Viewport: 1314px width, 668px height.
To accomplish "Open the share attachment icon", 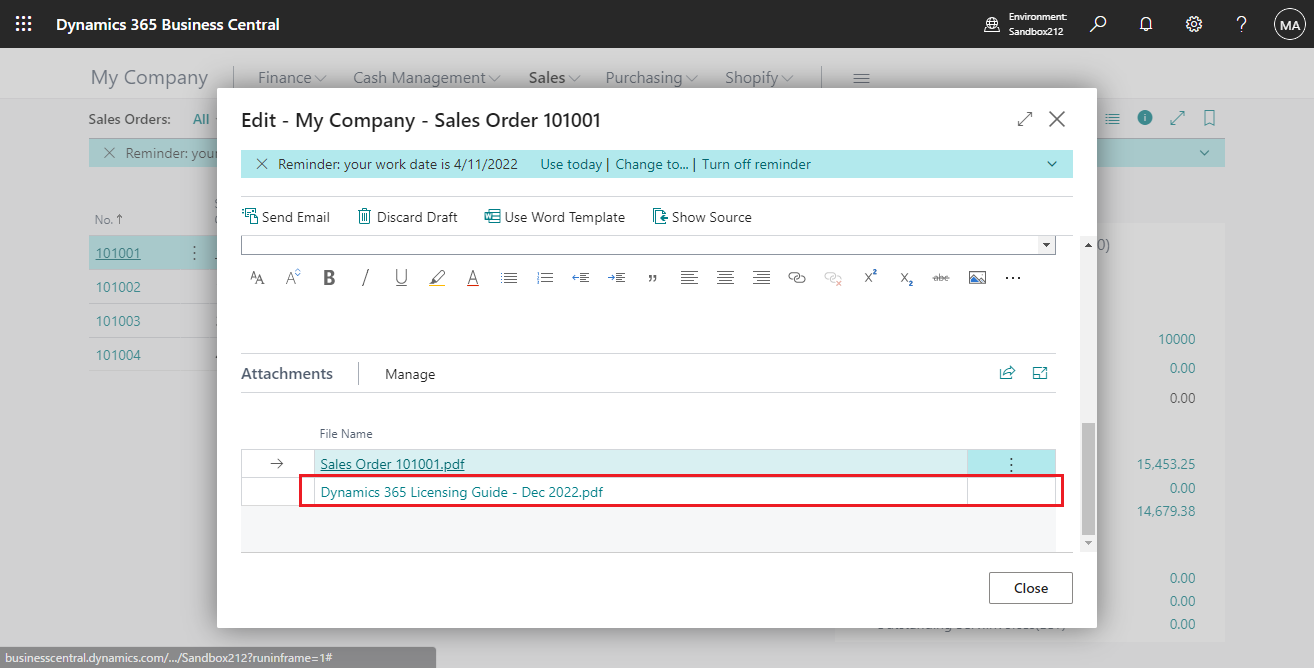I will click(x=1007, y=372).
